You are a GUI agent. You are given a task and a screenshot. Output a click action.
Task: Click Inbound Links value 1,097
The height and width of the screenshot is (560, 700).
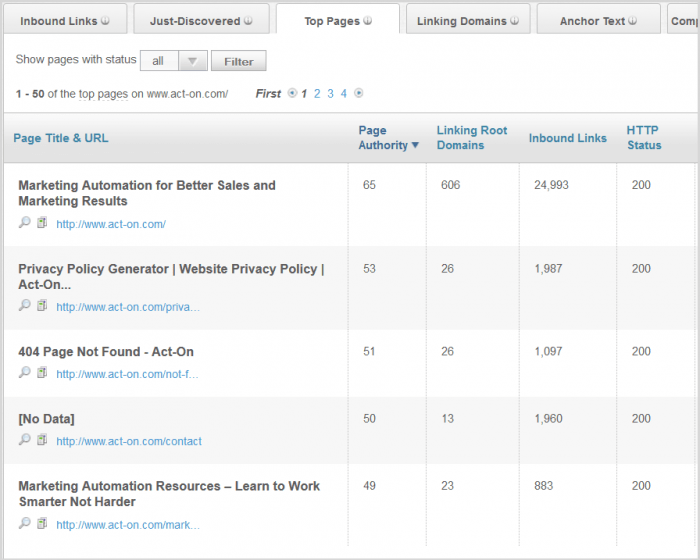548,351
